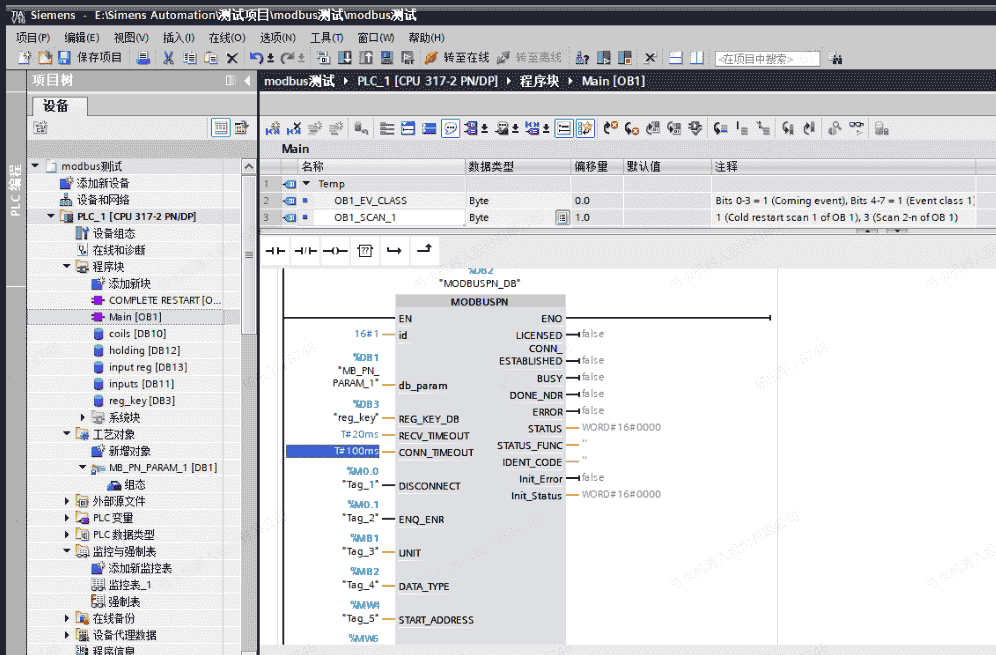Select the 设备 tab
The width and height of the screenshot is (996, 655).
[56, 106]
